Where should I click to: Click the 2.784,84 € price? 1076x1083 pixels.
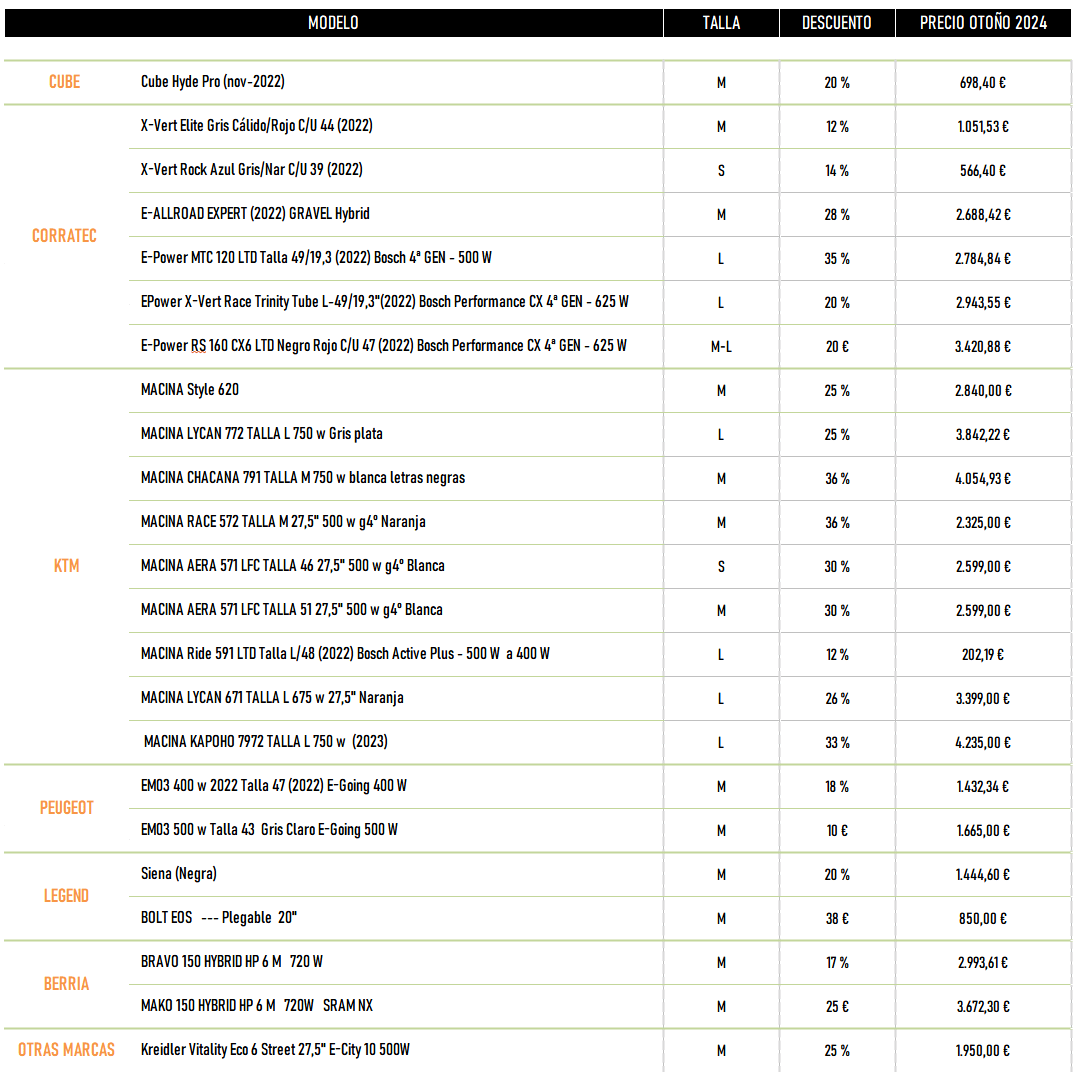click(x=983, y=259)
